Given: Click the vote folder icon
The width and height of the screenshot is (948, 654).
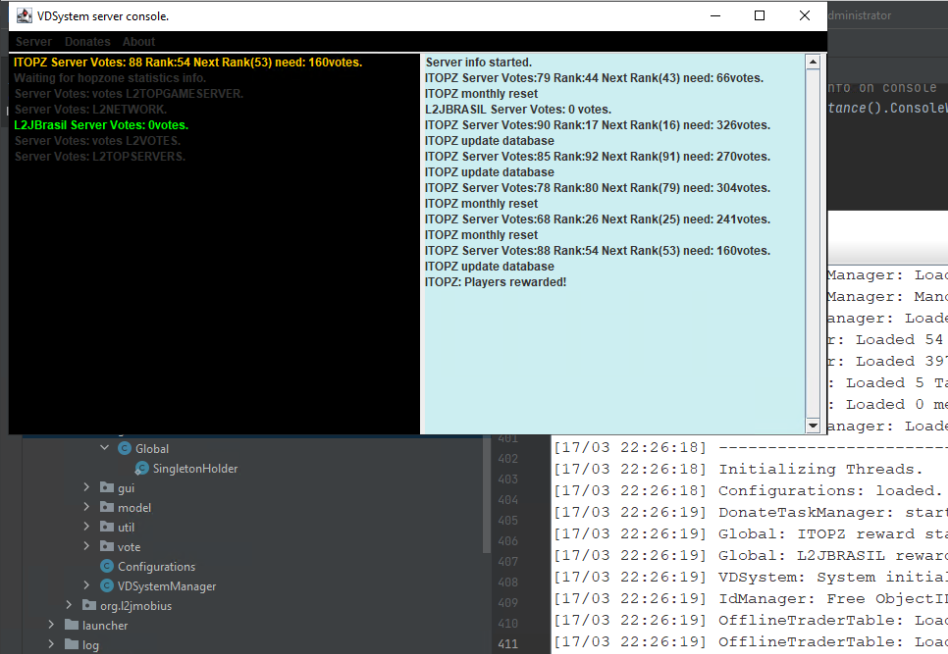Looking at the screenshot, I should (107, 546).
